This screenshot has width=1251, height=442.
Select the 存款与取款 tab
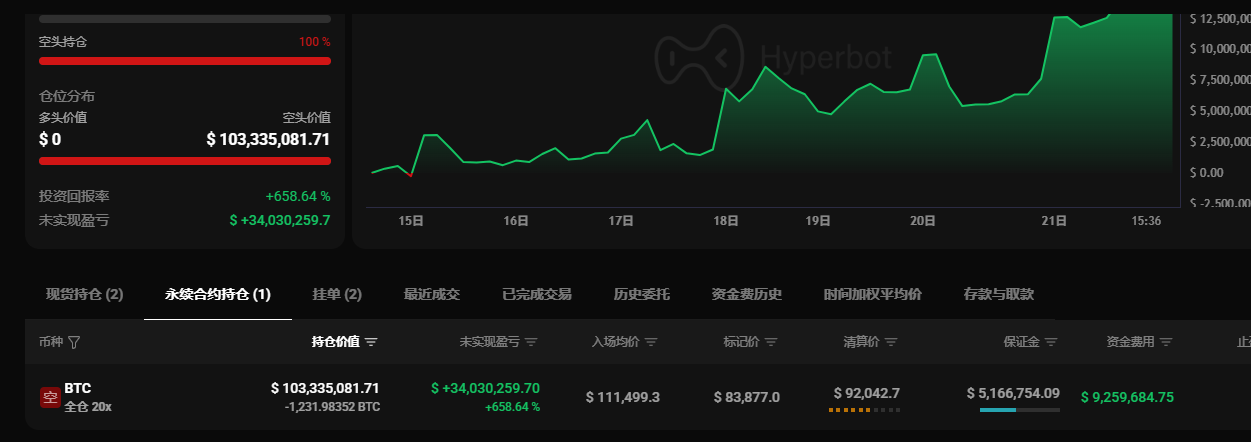click(x=998, y=294)
